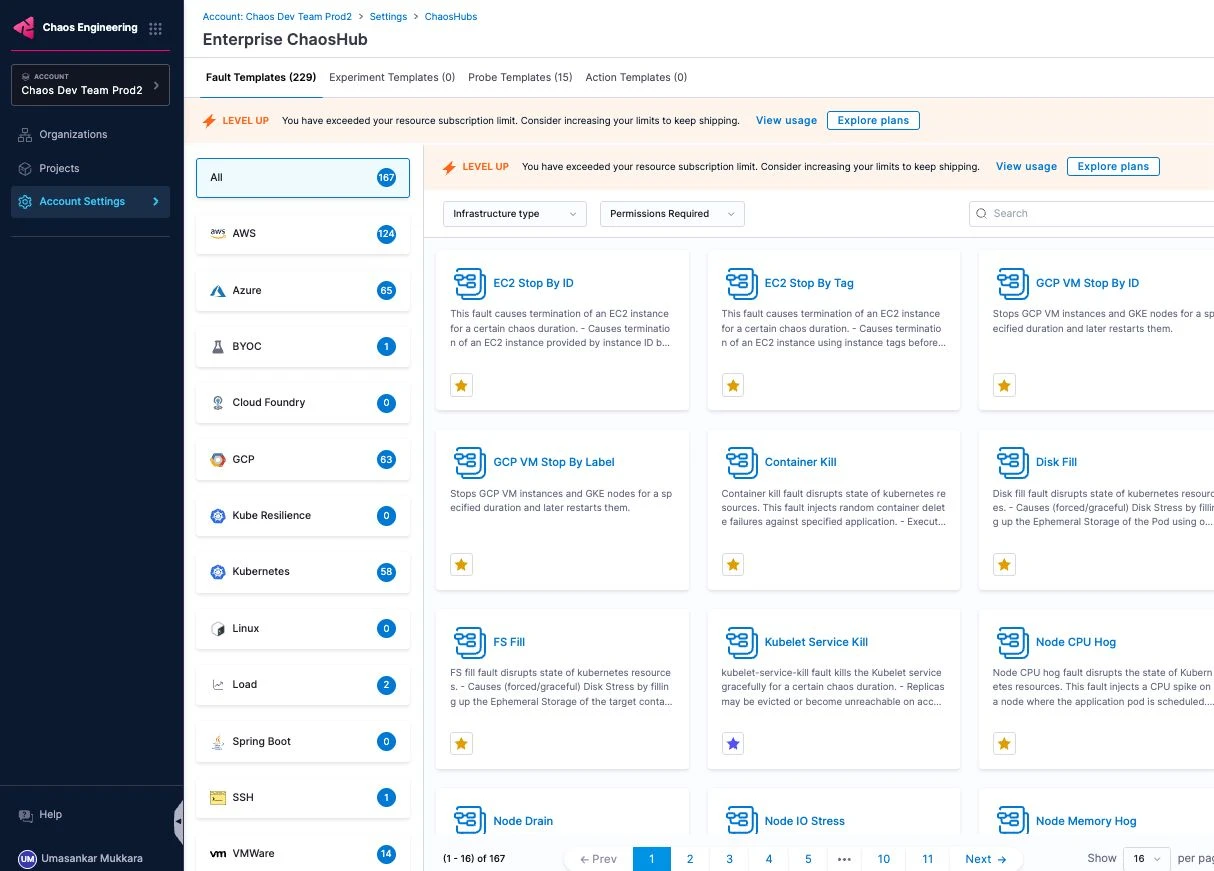This screenshot has height=871, width=1214.
Task: Click the EC2 Stop By ID fault icon
Action: coord(470,283)
